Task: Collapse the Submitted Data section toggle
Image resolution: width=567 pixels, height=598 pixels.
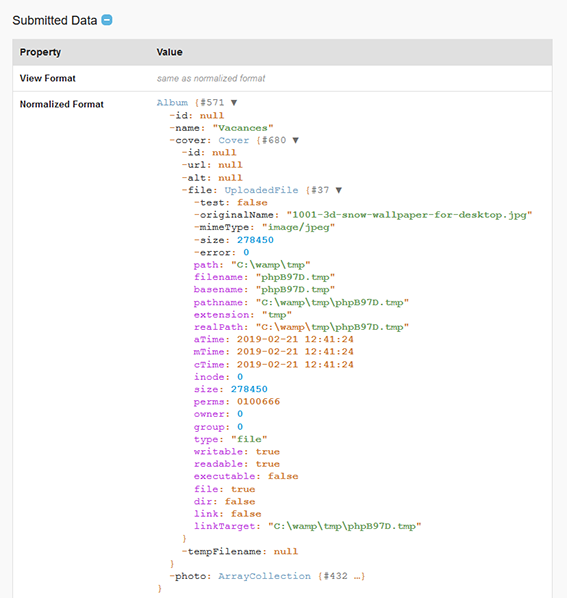Action: tap(107, 20)
